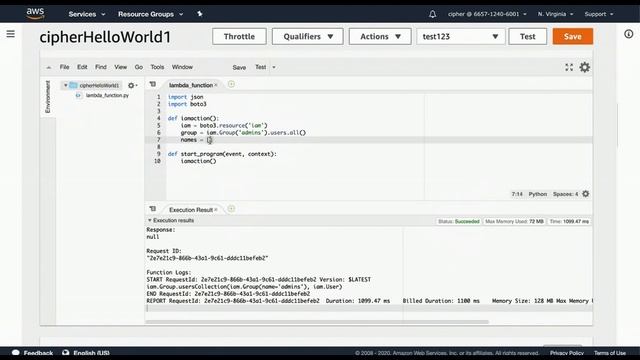
Task: Open the Feedback link
Action: point(38,353)
